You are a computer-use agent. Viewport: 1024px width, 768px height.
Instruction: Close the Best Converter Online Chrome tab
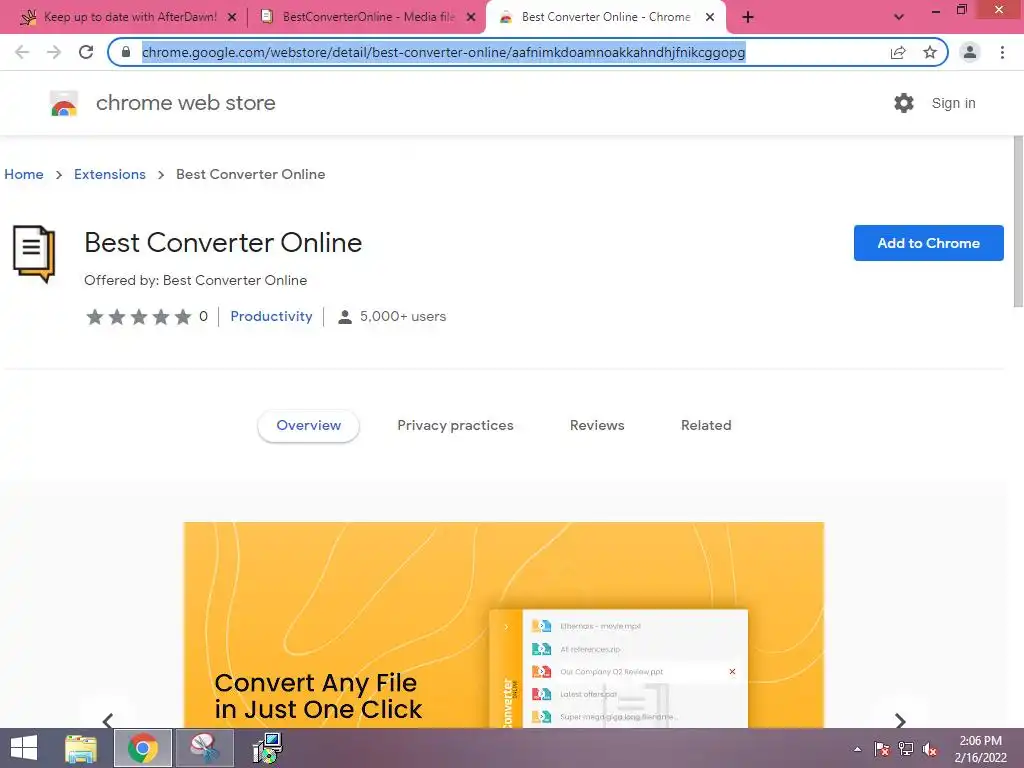[710, 18]
